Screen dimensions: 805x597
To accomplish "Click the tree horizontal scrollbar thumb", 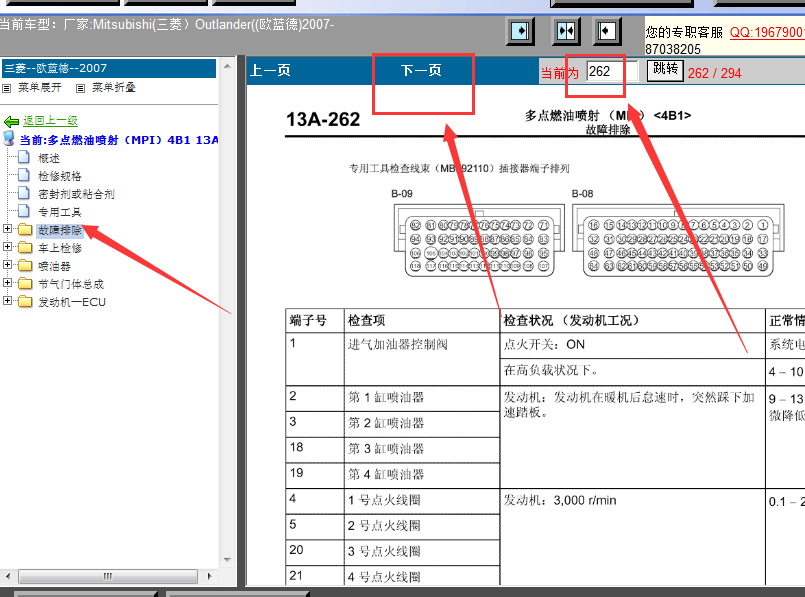I will point(108,576).
